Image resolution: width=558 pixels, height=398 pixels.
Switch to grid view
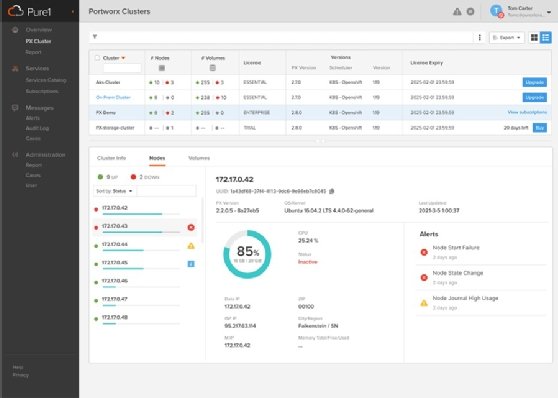534,37
